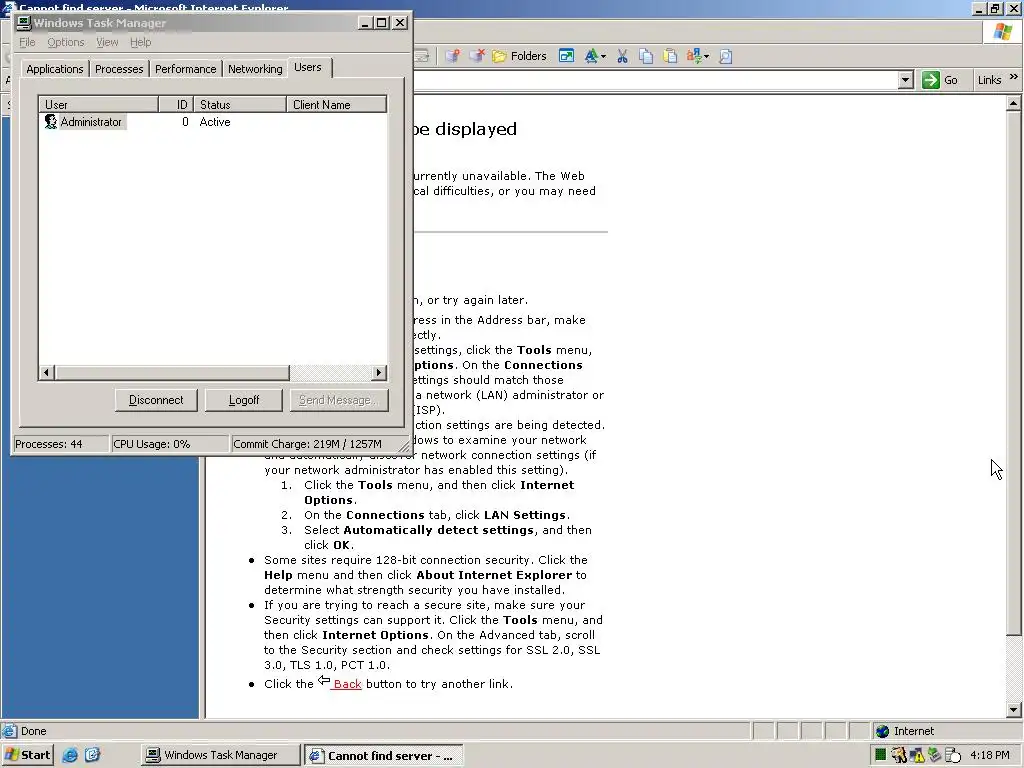Click the Active status cell
The height and width of the screenshot is (768, 1024).
click(215, 122)
